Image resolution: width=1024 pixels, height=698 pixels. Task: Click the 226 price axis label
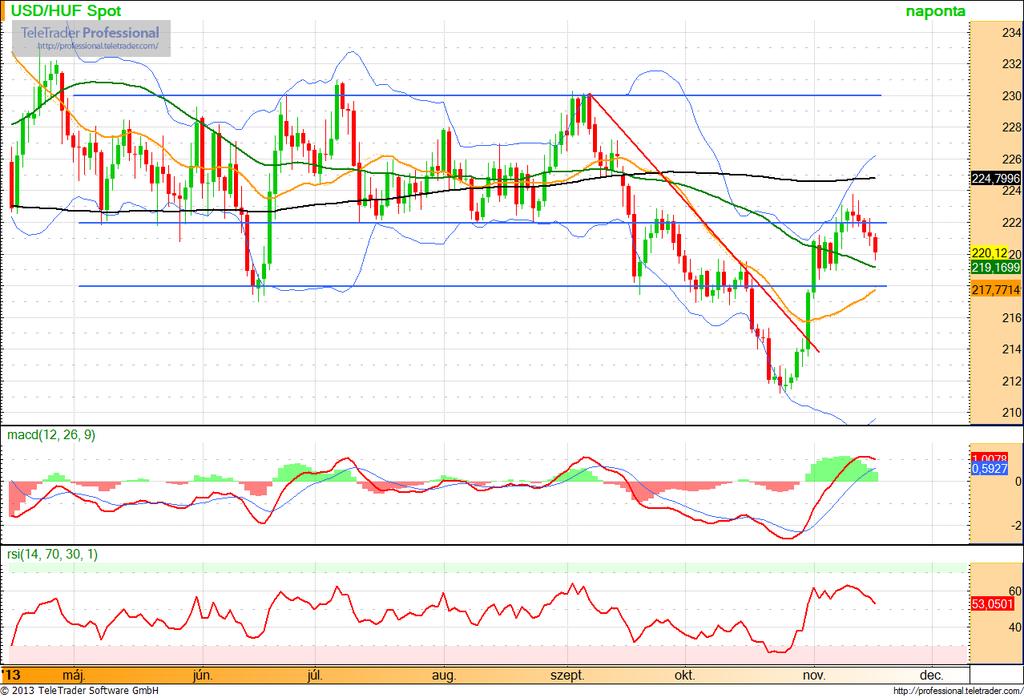tap(1012, 159)
